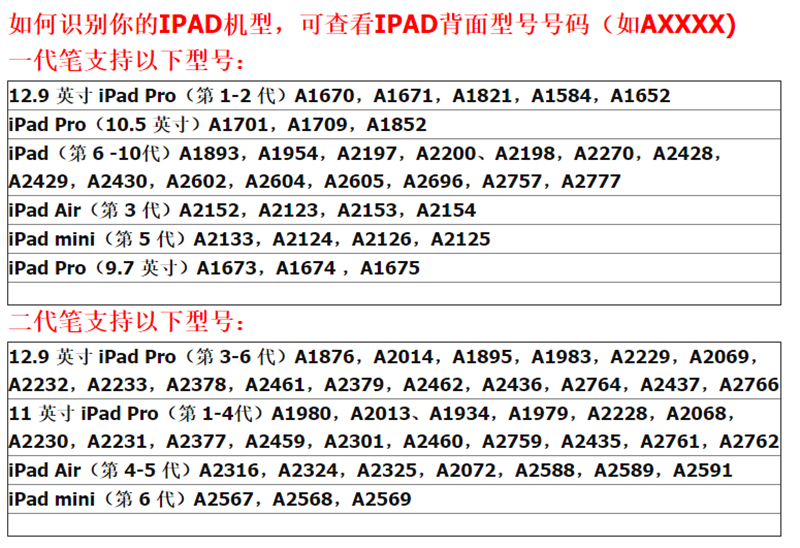Click model number A2696

coord(433,181)
